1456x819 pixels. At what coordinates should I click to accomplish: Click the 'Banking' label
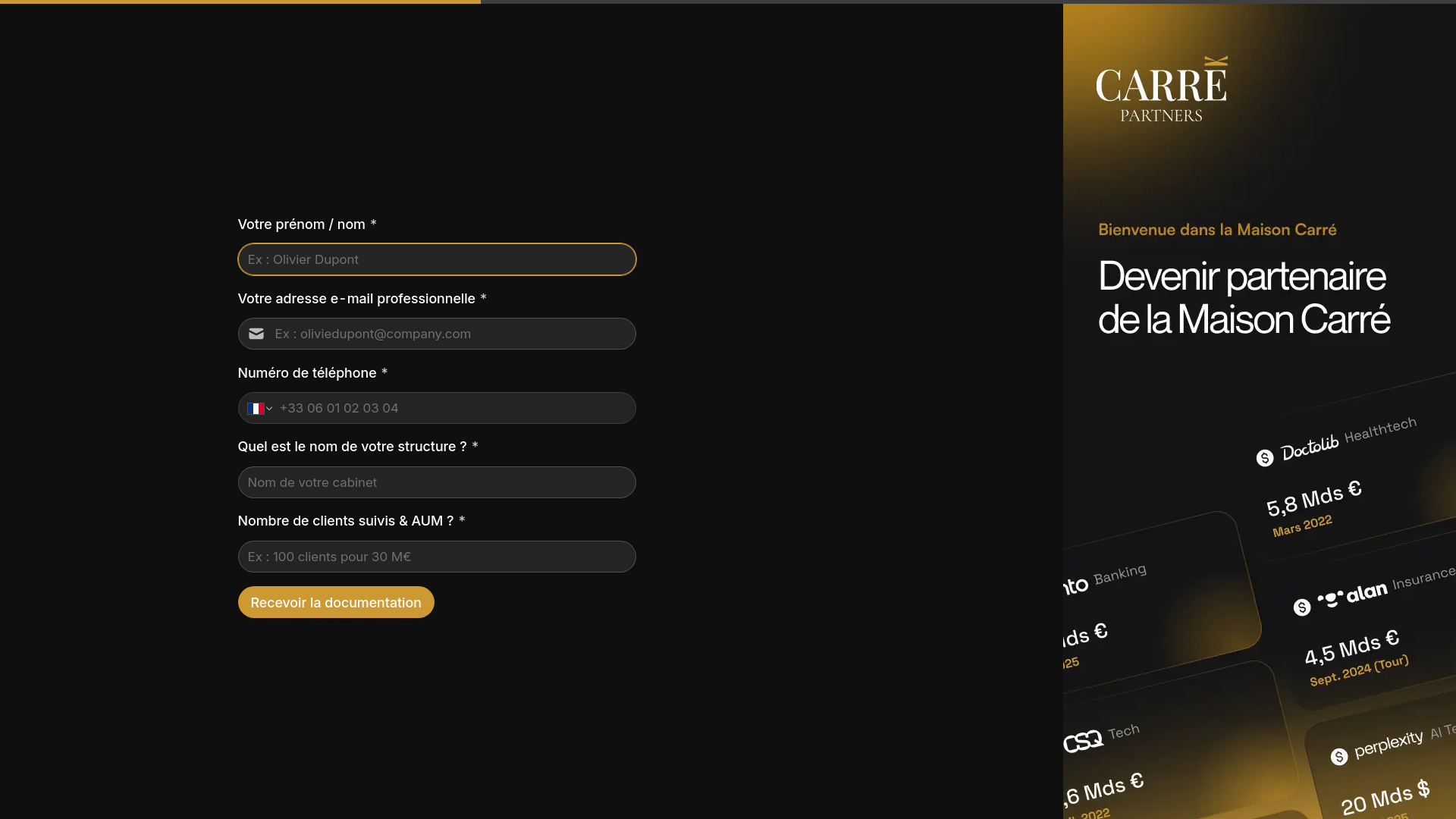pos(1120,574)
